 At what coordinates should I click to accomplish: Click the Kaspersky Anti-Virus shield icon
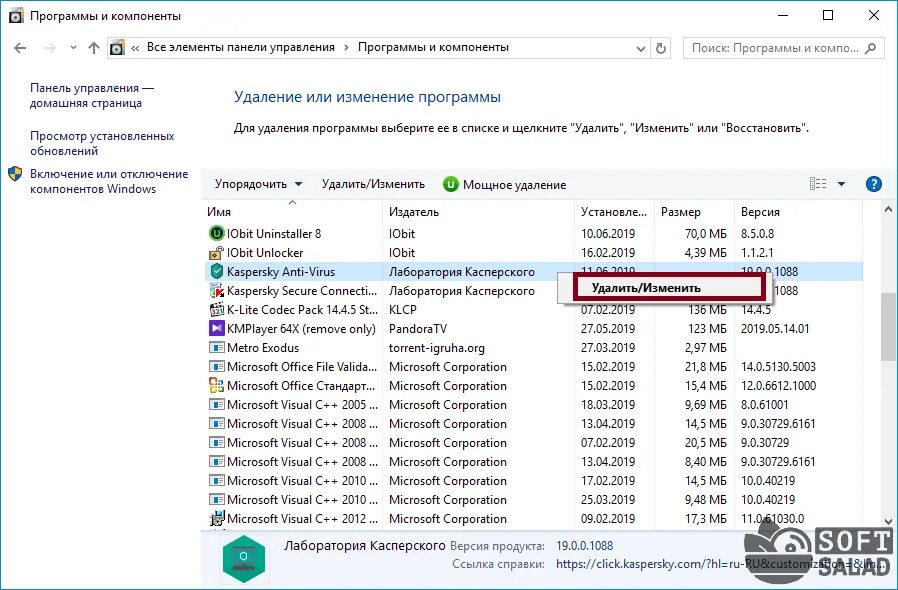coord(216,272)
